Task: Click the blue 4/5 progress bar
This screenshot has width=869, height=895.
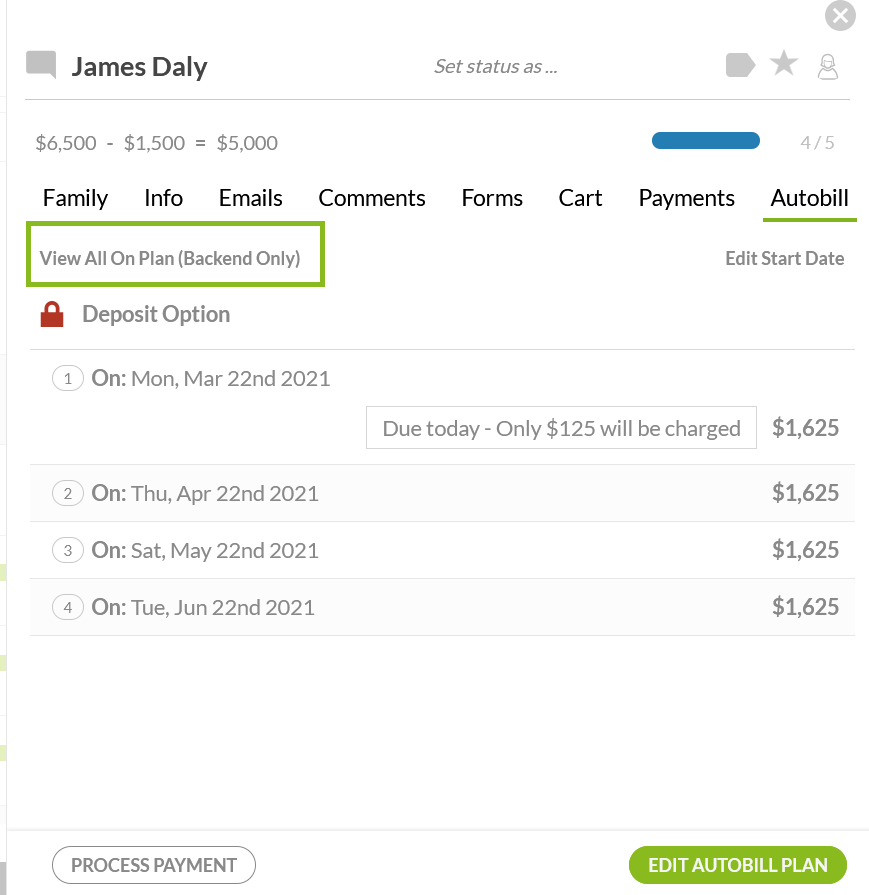Action: click(706, 142)
